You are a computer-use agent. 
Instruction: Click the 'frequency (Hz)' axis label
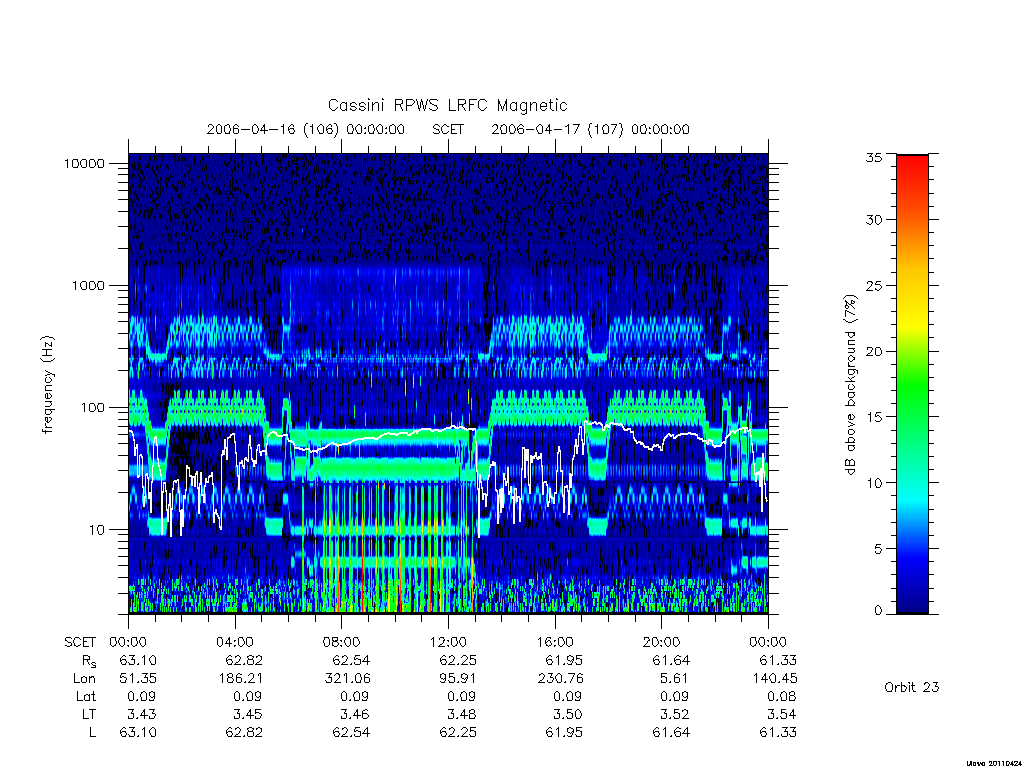pos(48,385)
